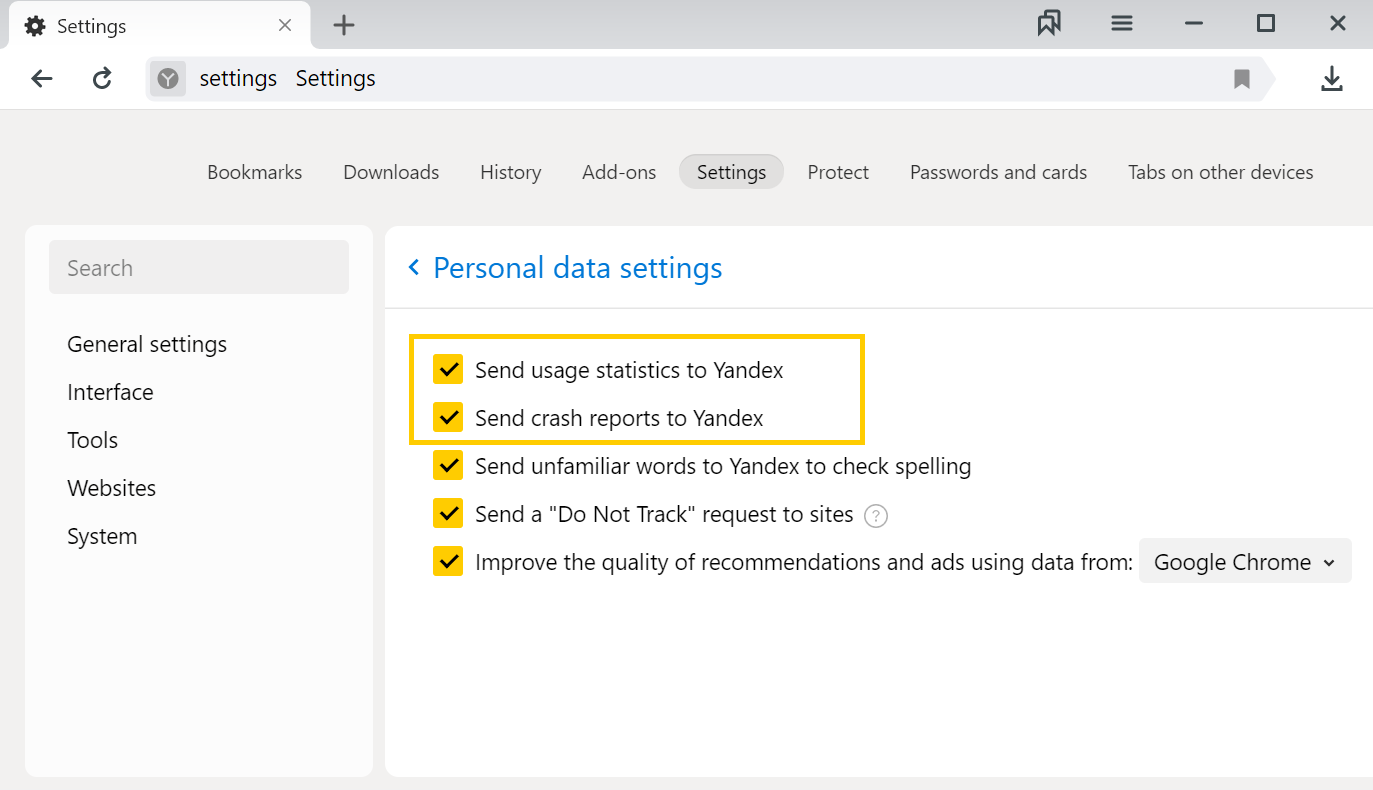Screen dimensions: 1373x790
Task: Click the Personal data settings heading link
Action: tap(577, 268)
